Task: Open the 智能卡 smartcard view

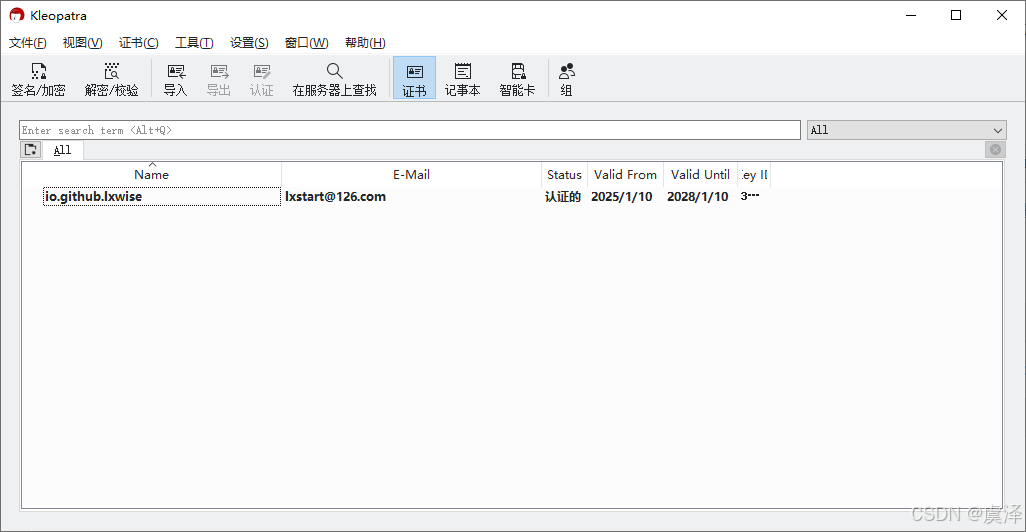Action: [517, 79]
